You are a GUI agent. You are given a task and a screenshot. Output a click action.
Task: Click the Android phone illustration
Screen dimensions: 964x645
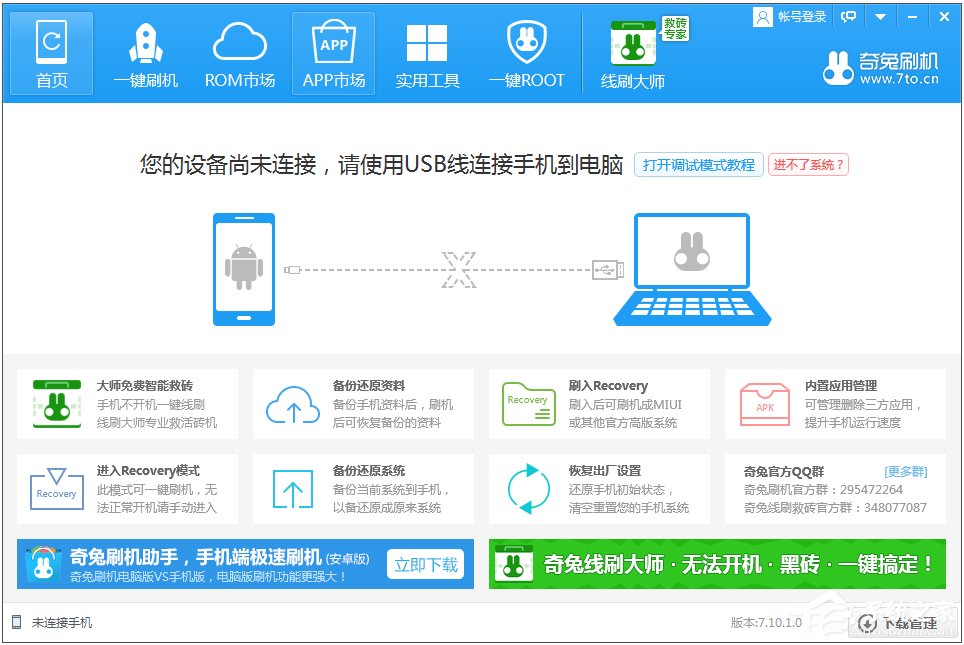[243, 269]
